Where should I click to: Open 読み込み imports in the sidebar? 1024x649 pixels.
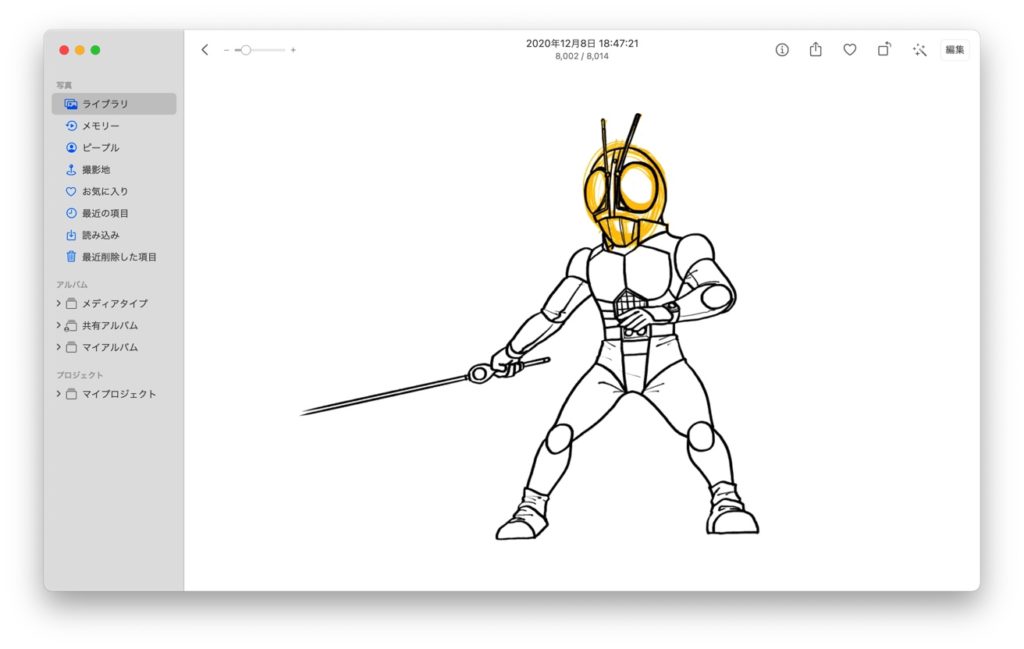coord(114,235)
